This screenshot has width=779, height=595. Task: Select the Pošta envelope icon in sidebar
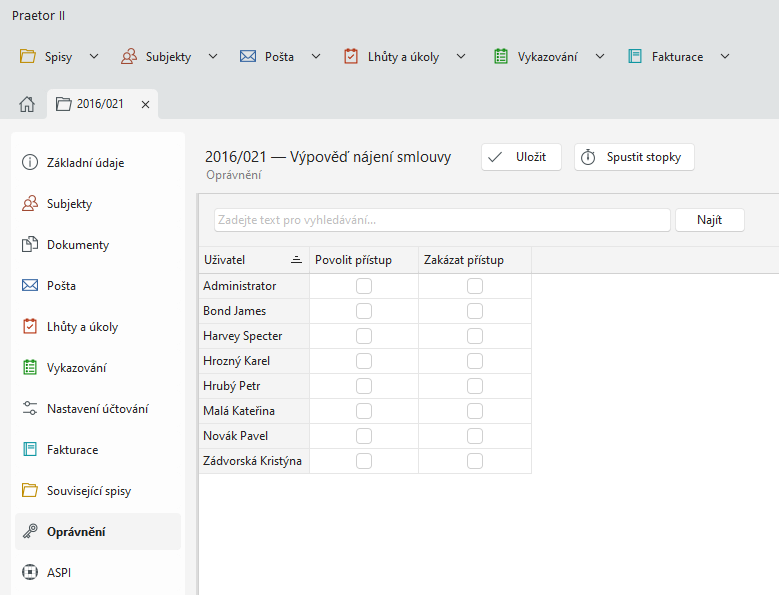30,286
